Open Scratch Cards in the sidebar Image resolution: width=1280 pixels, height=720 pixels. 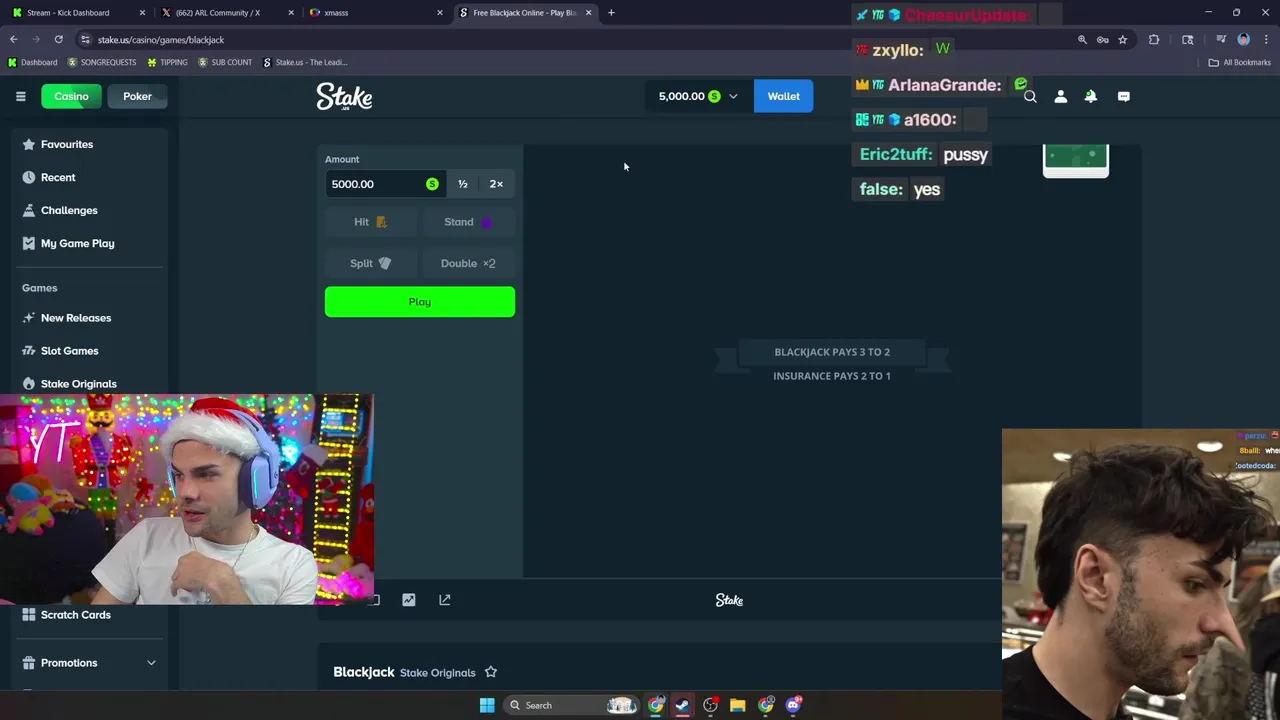(76, 615)
